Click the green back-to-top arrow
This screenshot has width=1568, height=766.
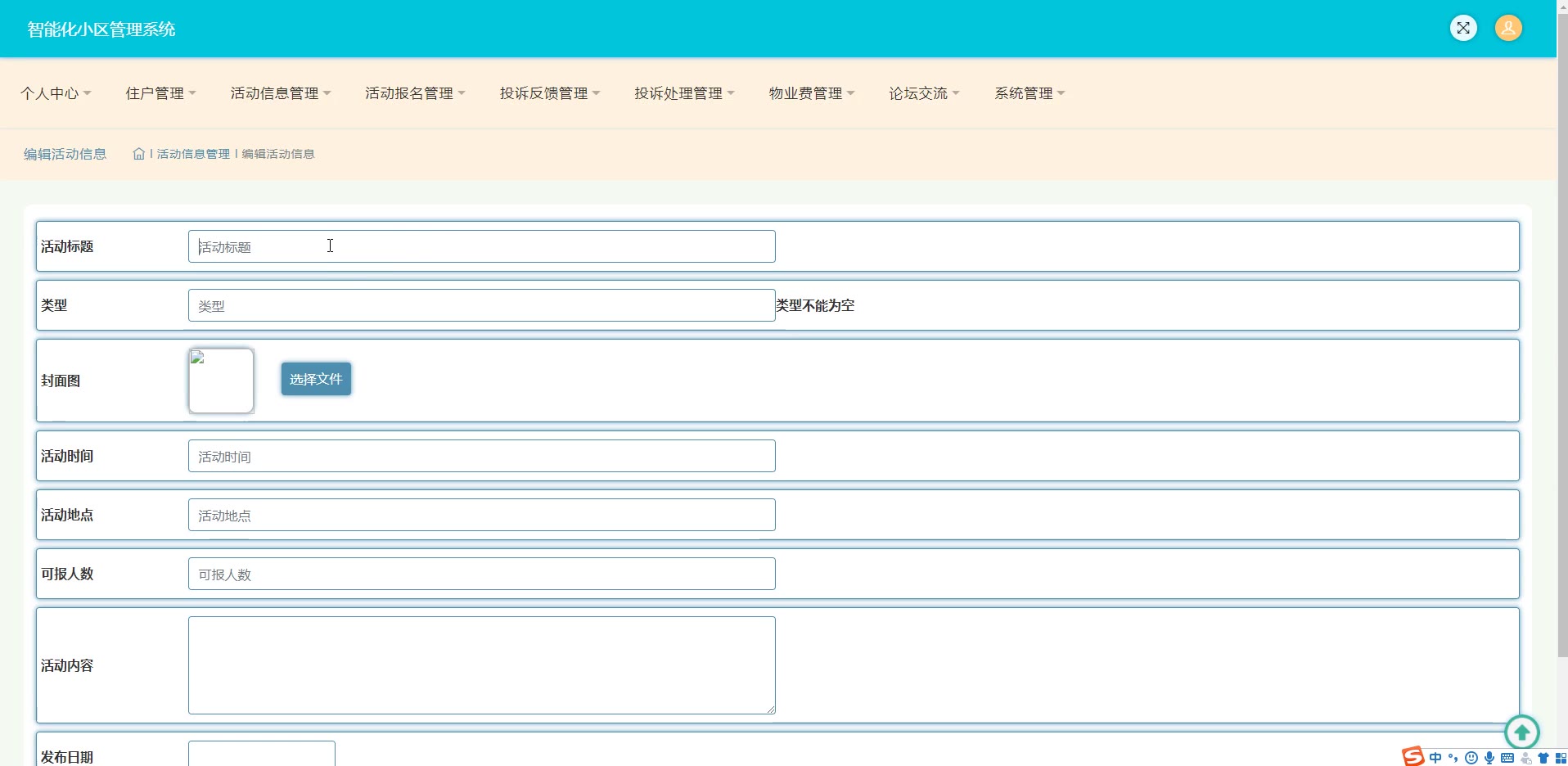coord(1522,732)
